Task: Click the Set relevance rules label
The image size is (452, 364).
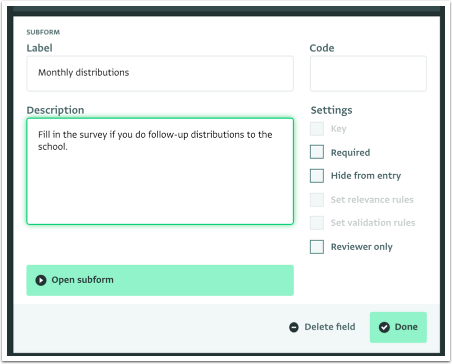Action: coord(372,200)
